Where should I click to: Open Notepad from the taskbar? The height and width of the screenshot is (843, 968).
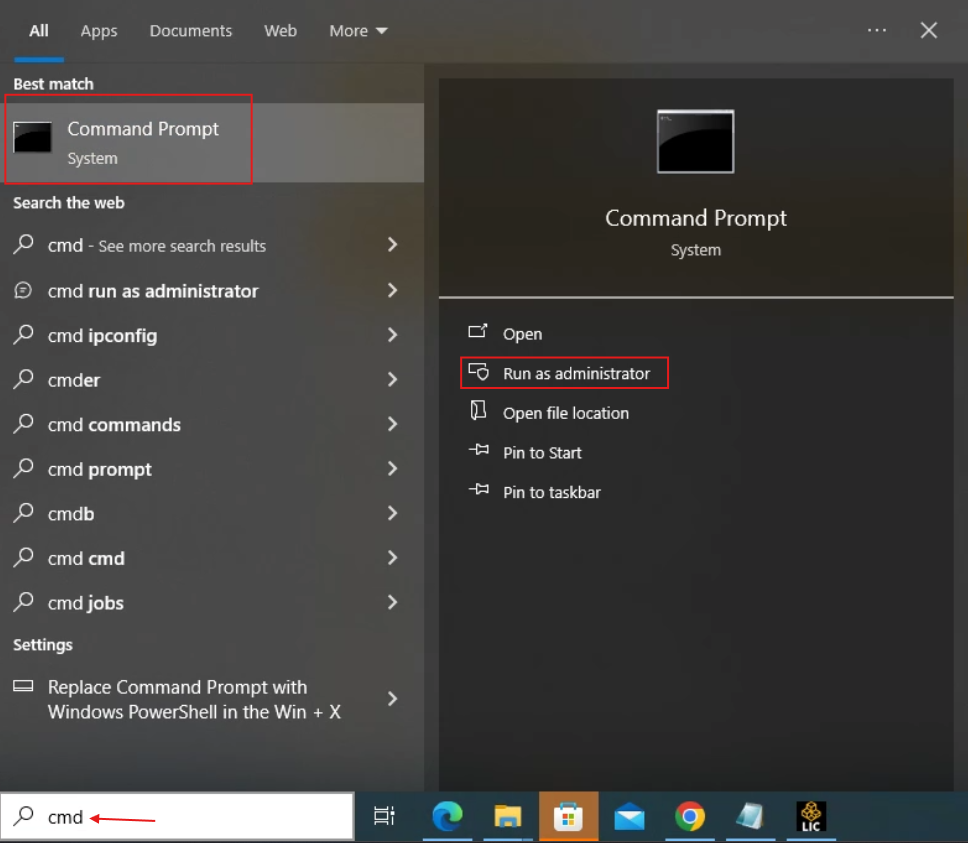(750, 817)
